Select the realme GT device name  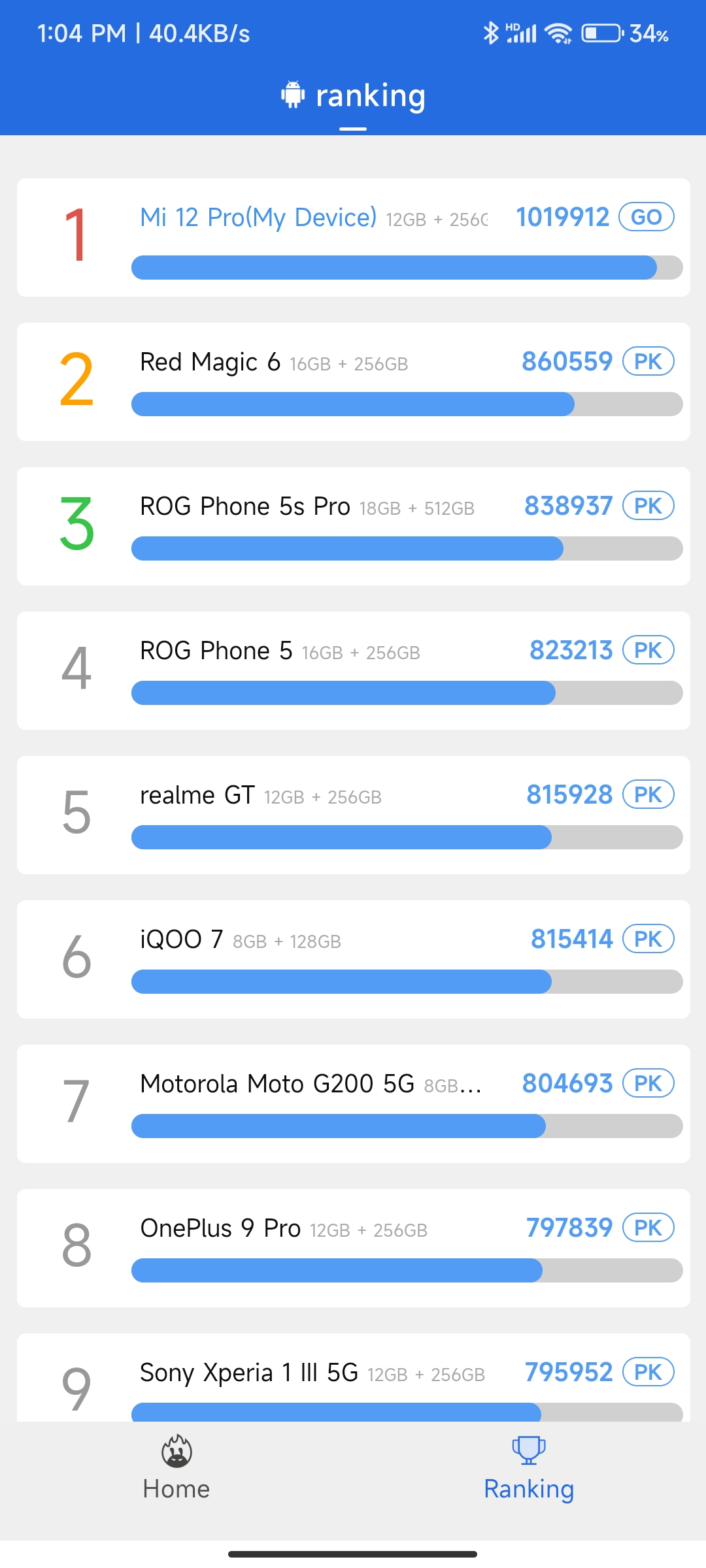pos(197,795)
